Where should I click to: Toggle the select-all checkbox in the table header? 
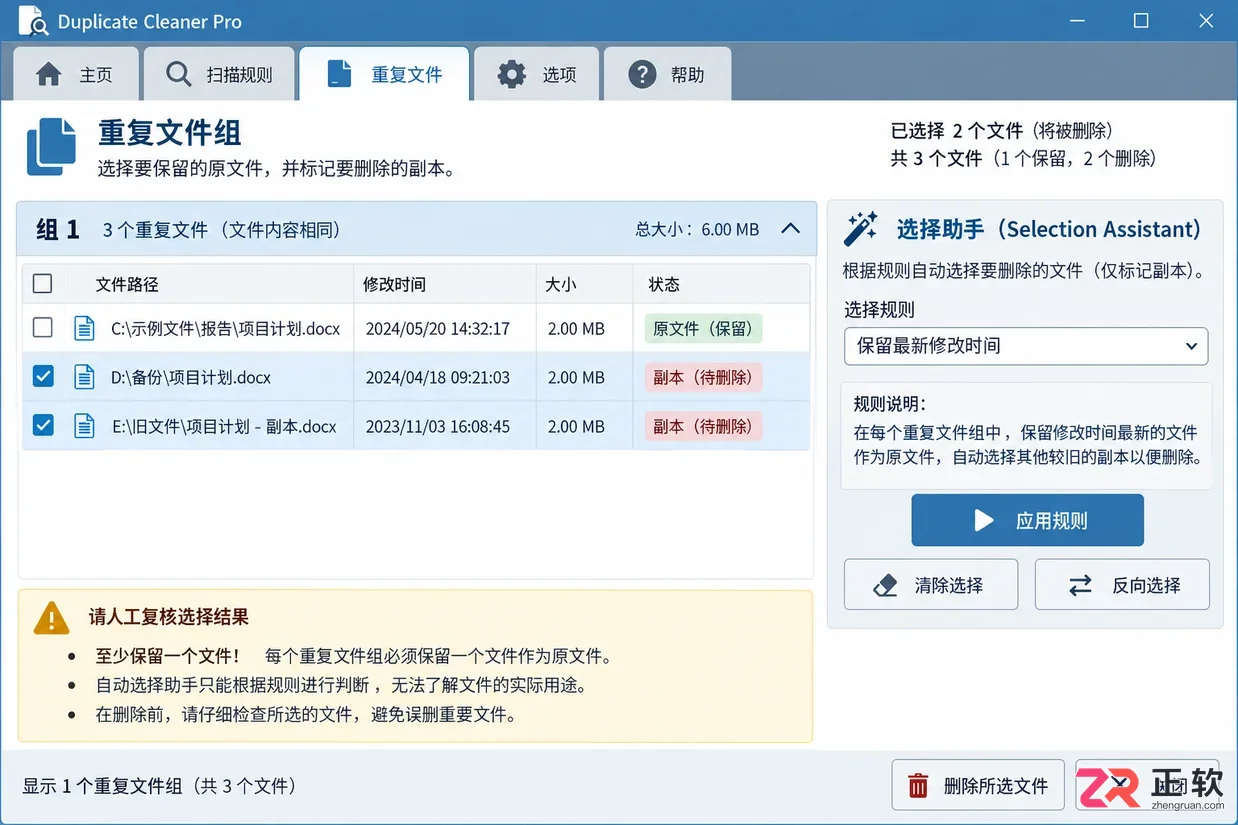[x=42, y=284]
